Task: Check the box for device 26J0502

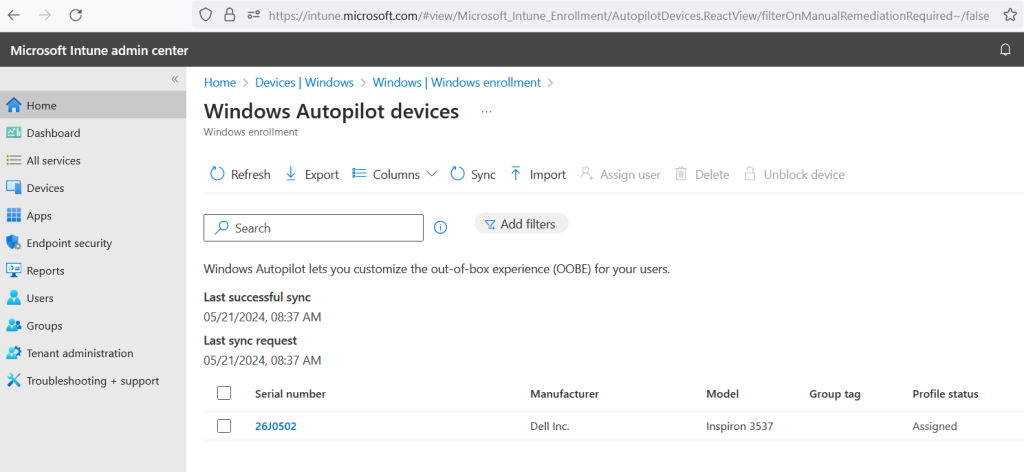Action: [224, 426]
